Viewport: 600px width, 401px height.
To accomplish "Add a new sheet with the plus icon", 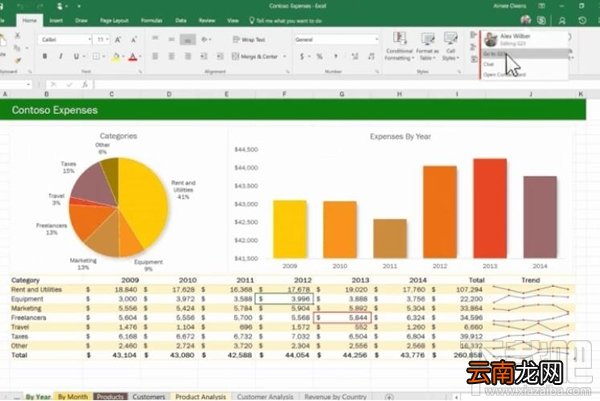I will pyautogui.click(x=389, y=397).
